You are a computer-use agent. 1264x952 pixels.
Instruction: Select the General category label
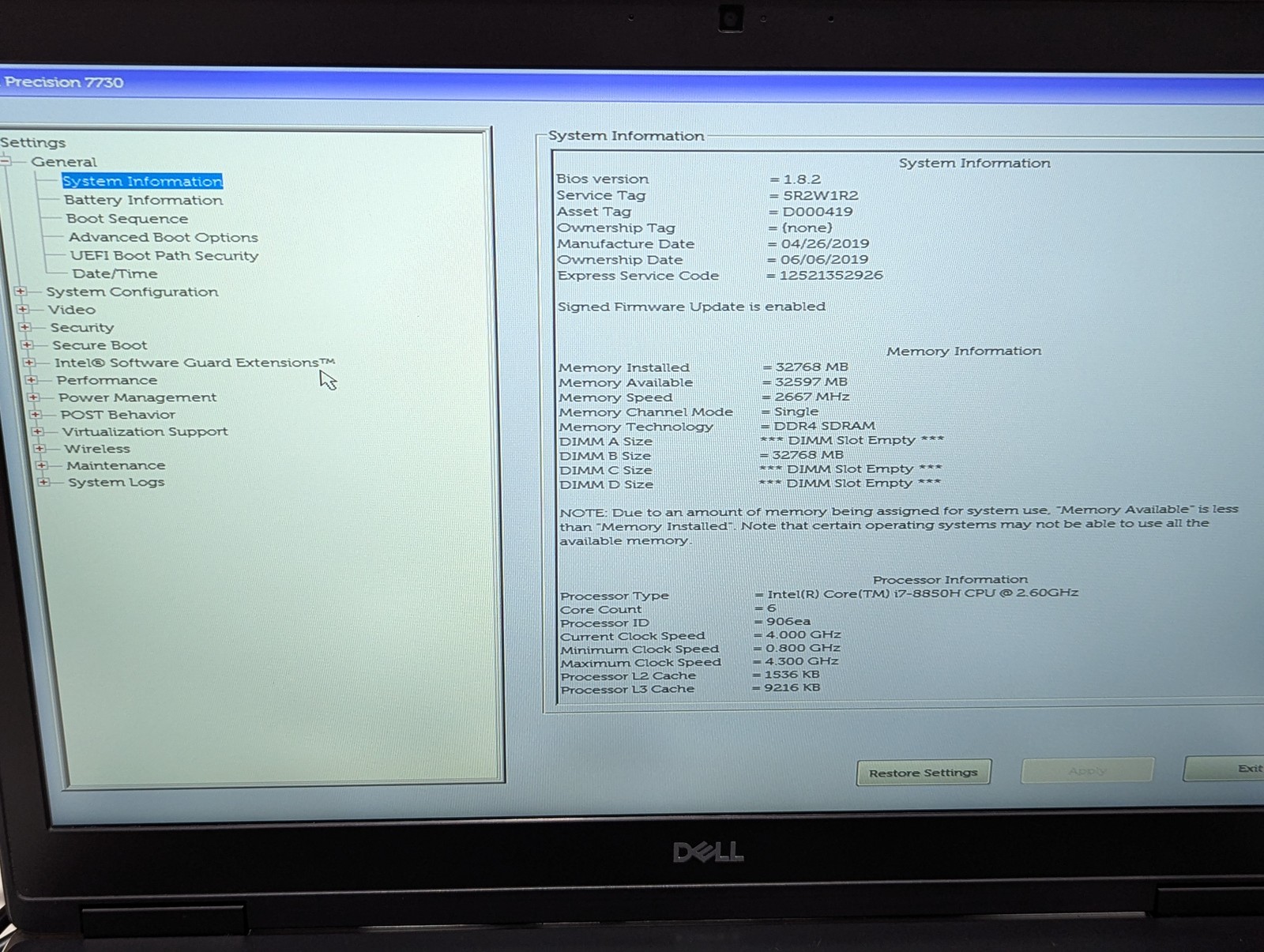[64, 161]
